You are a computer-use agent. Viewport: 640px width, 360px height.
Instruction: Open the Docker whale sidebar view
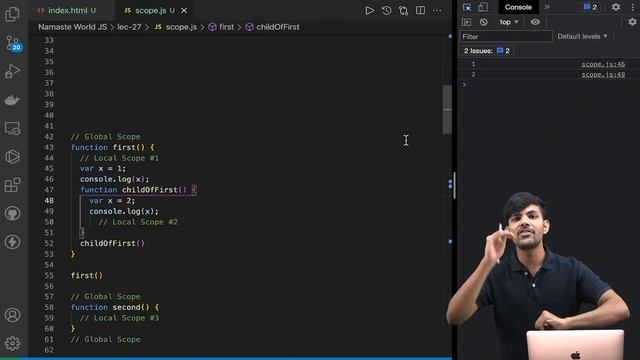click(12, 100)
